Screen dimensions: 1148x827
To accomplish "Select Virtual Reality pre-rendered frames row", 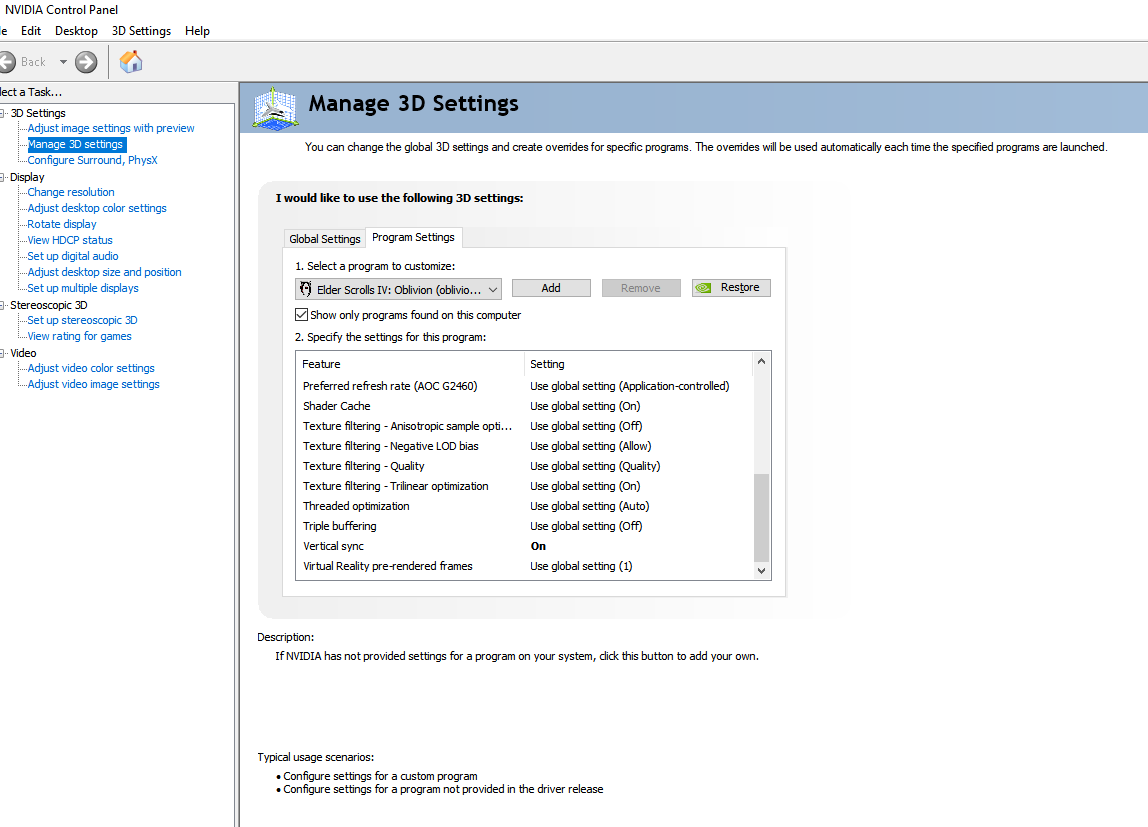I will point(524,566).
